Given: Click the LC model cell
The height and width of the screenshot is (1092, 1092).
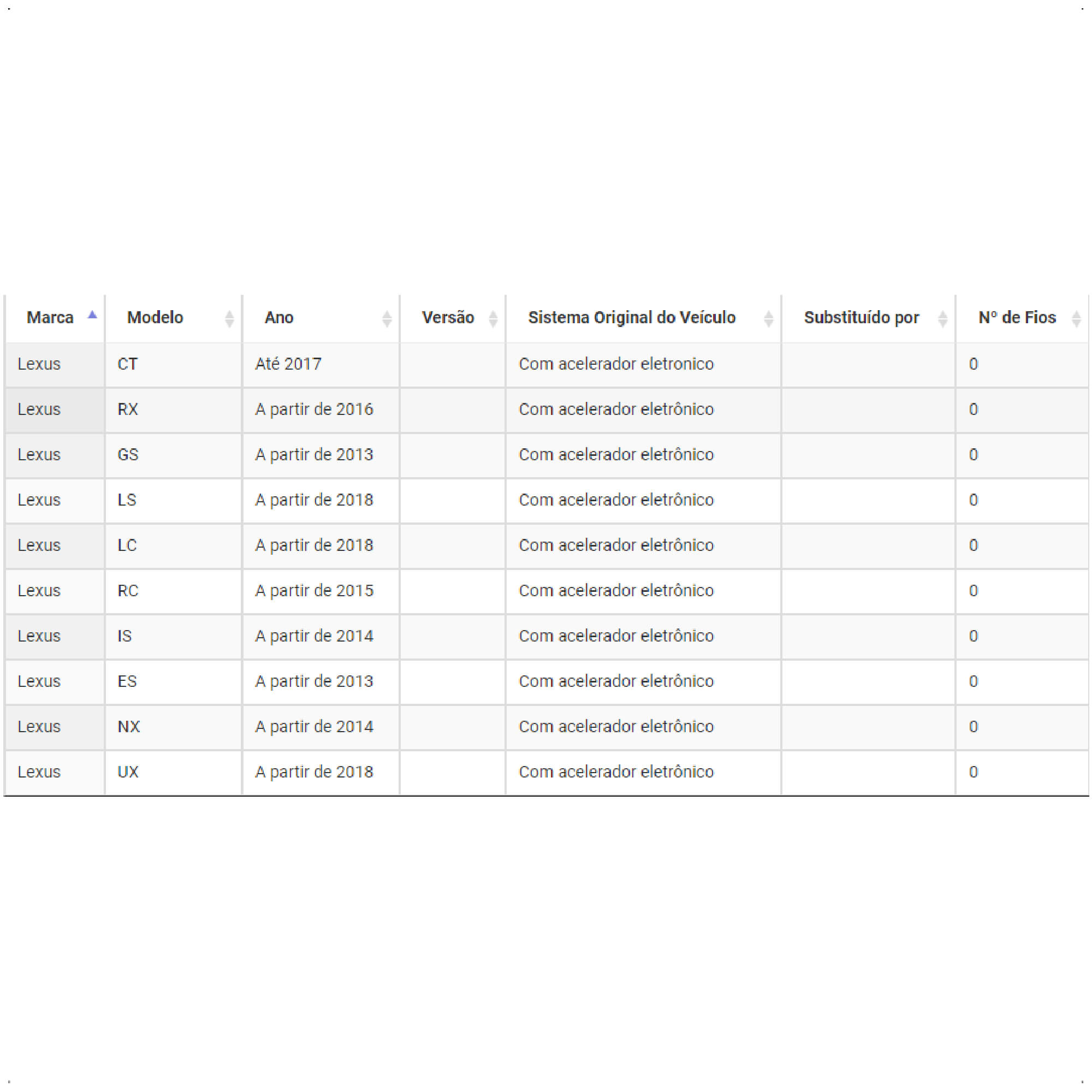Looking at the screenshot, I should (174, 545).
